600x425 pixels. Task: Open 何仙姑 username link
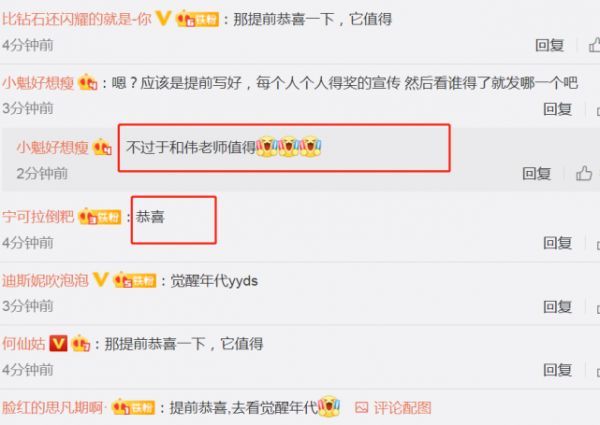[24, 344]
